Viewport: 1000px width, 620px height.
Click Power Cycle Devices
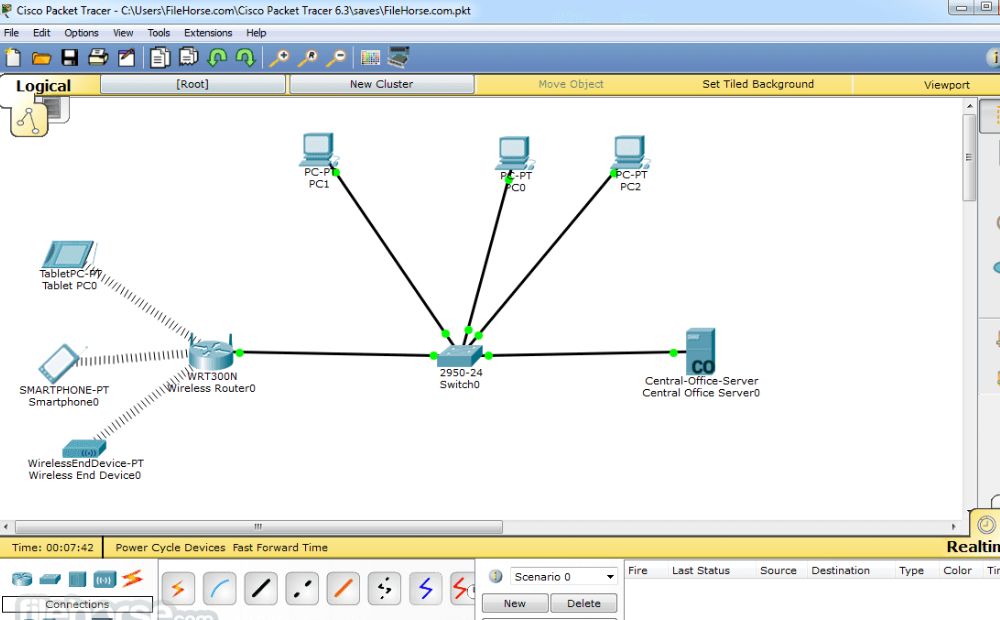[170, 547]
